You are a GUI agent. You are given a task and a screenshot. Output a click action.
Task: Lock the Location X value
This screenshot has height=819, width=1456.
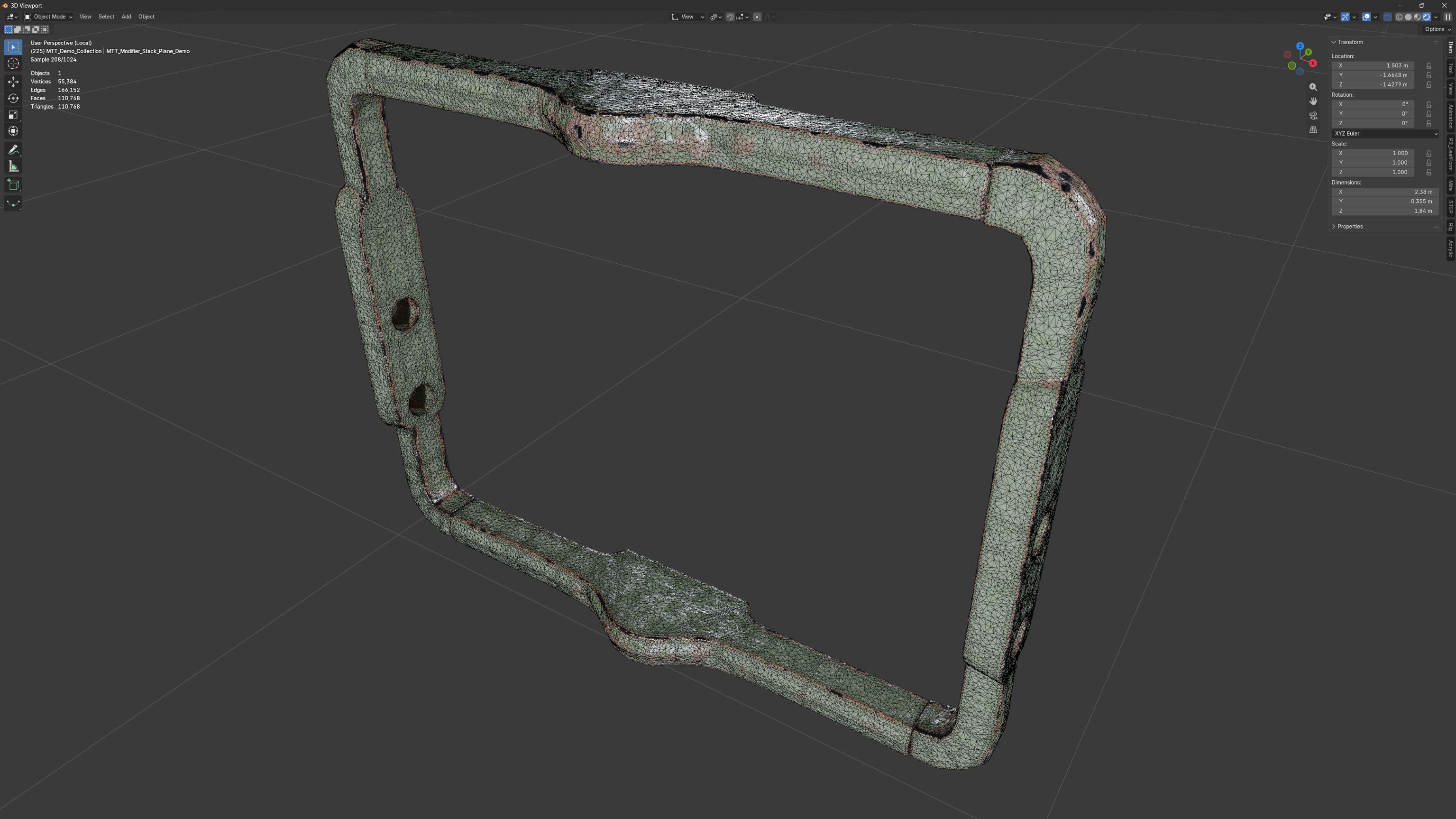click(1429, 65)
